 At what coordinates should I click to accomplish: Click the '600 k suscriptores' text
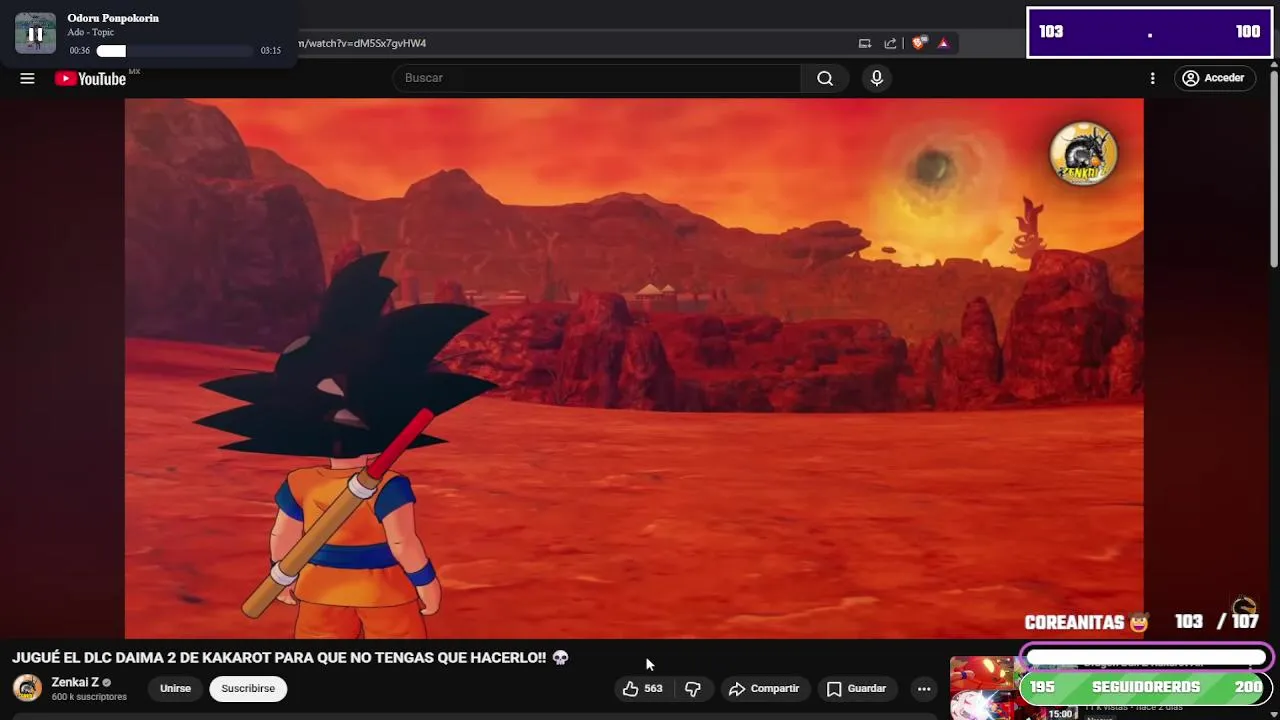pos(89,697)
